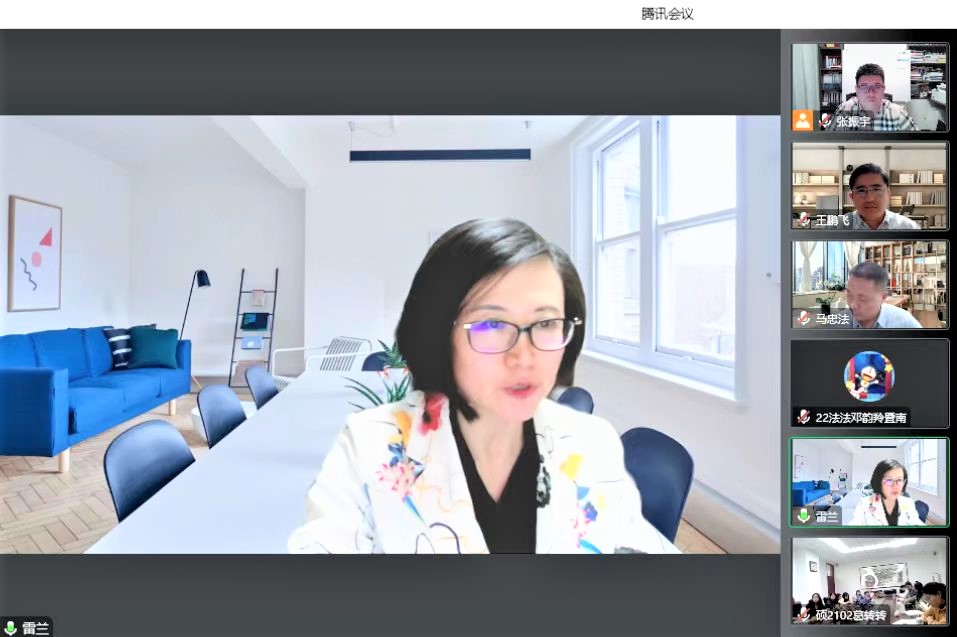Select the 硕2102 meeting room video thumbnail
The height and width of the screenshot is (637, 957).
click(x=869, y=580)
